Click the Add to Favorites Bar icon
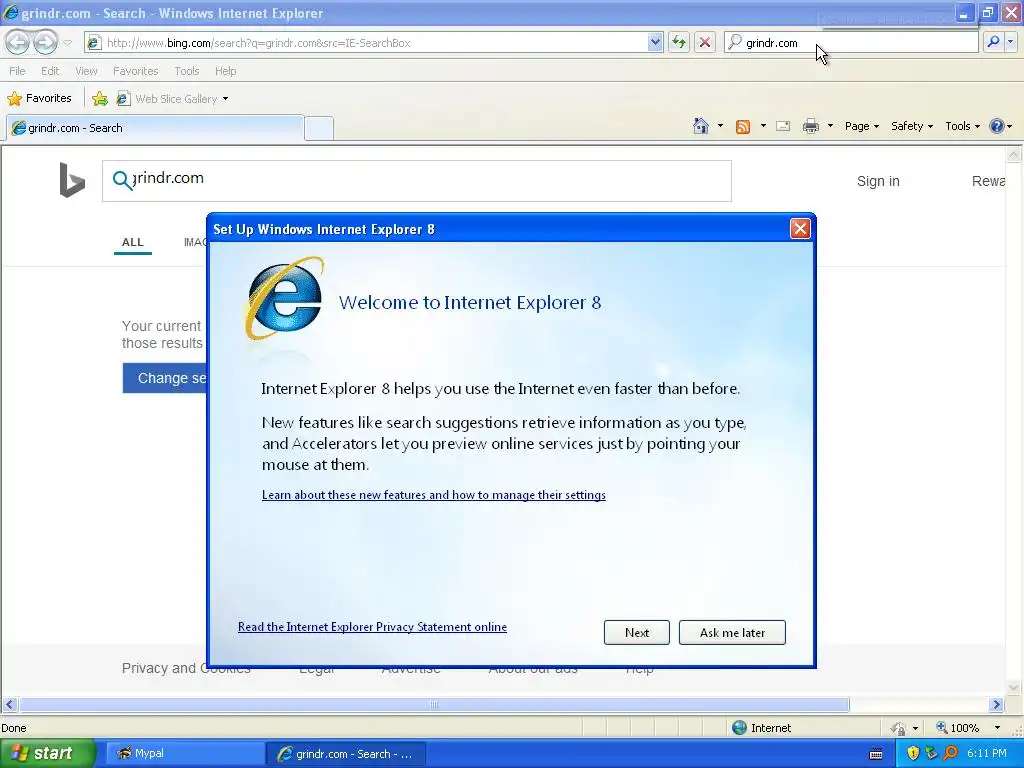Image resolution: width=1024 pixels, height=768 pixels. [100, 99]
